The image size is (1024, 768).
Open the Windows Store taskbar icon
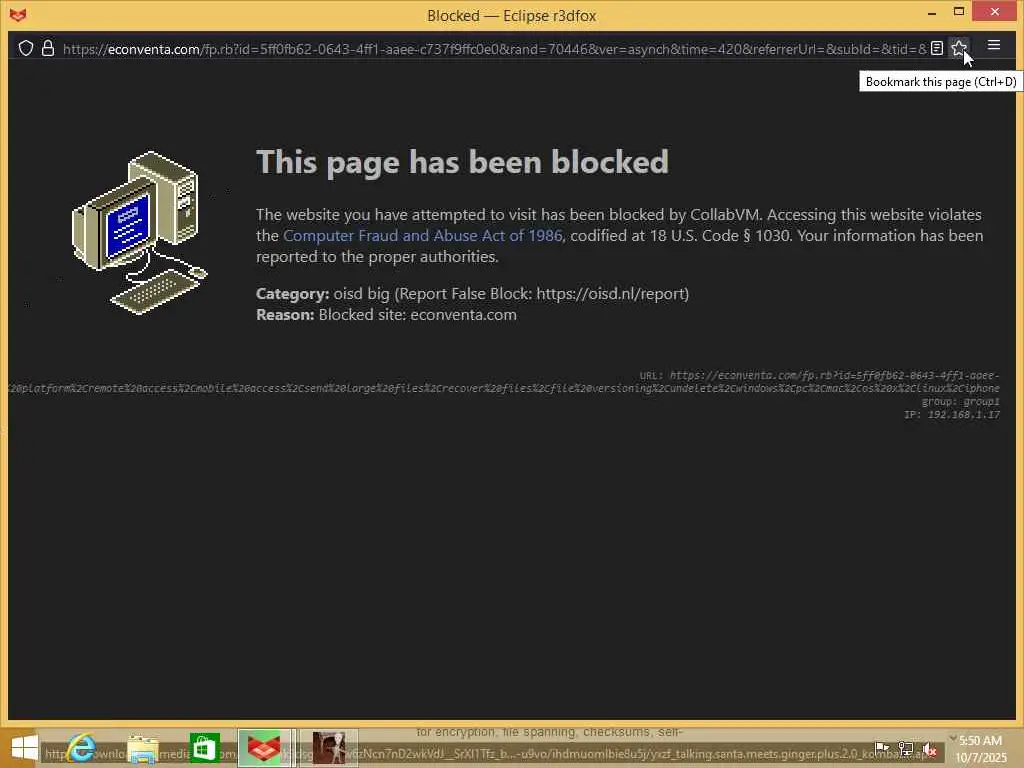pos(204,748)
